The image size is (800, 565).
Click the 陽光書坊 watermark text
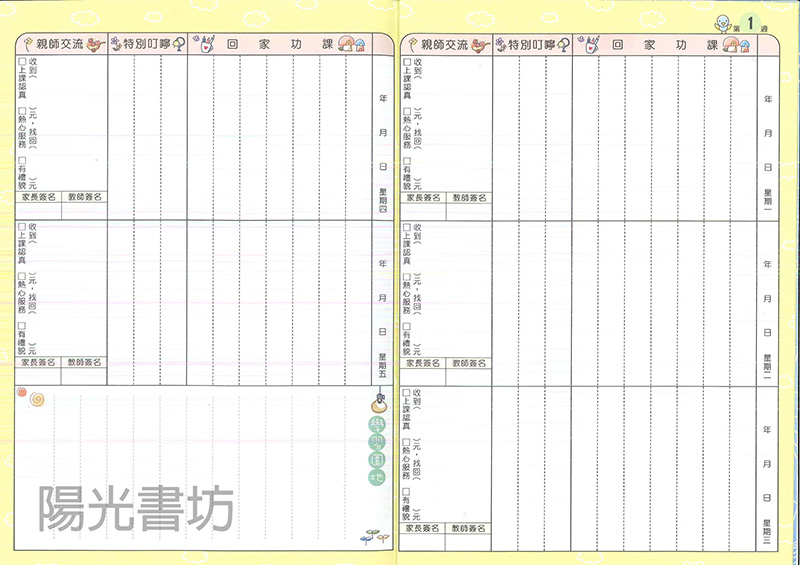point(135,510)
